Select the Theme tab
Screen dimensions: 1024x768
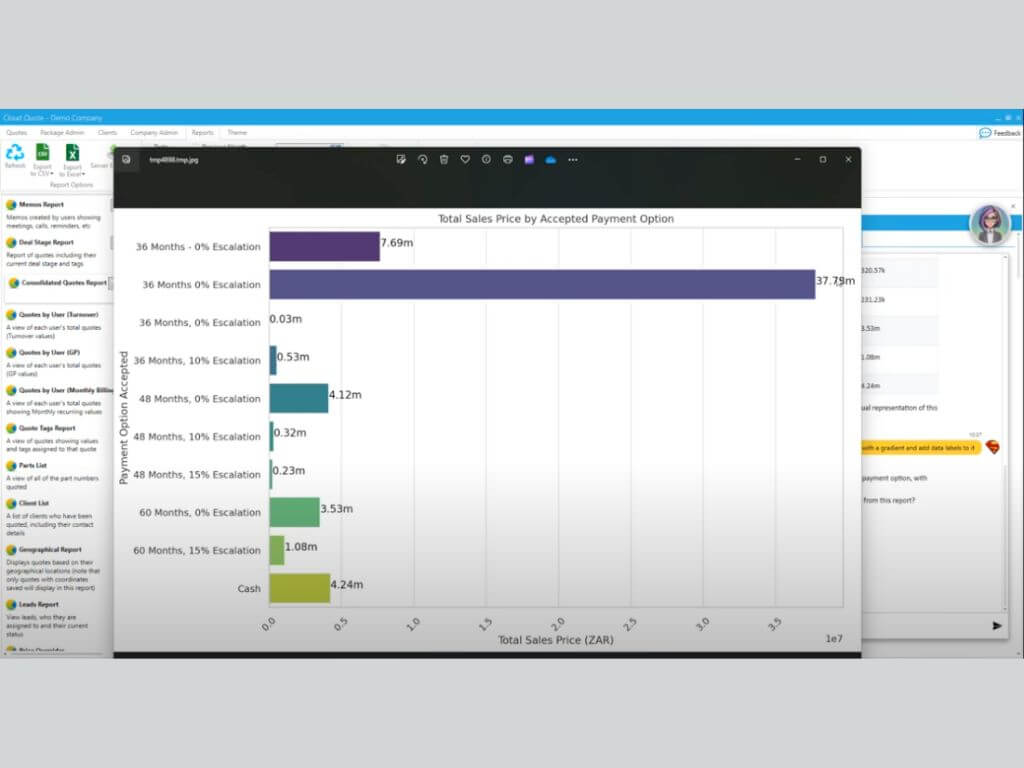pyautogui.click(x=237, y=132)
